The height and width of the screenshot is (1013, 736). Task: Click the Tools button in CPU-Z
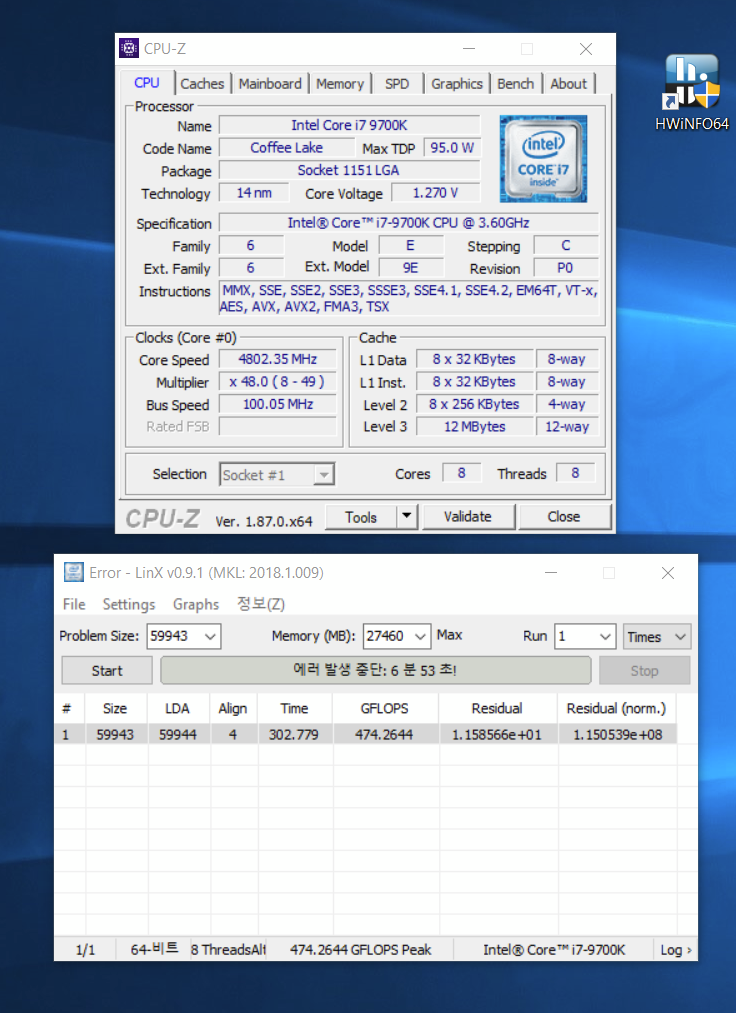[x=361, y=517]
